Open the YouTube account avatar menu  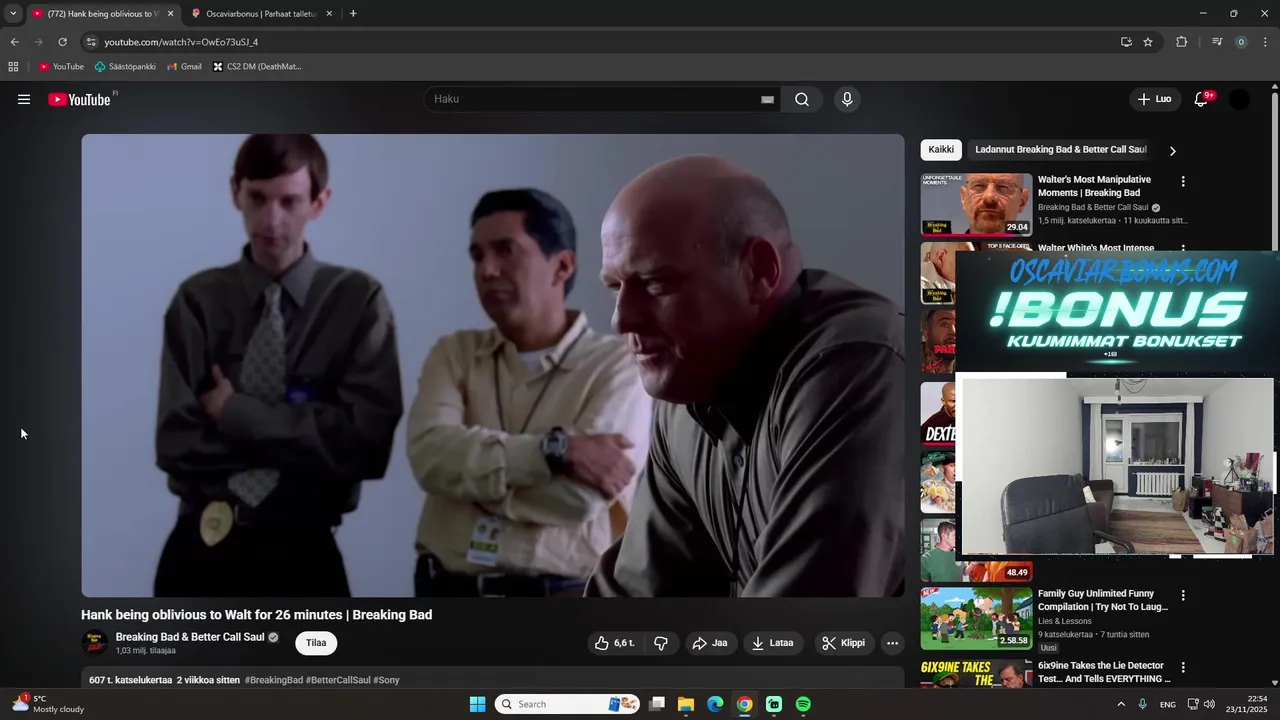(x=1239, y=99)
